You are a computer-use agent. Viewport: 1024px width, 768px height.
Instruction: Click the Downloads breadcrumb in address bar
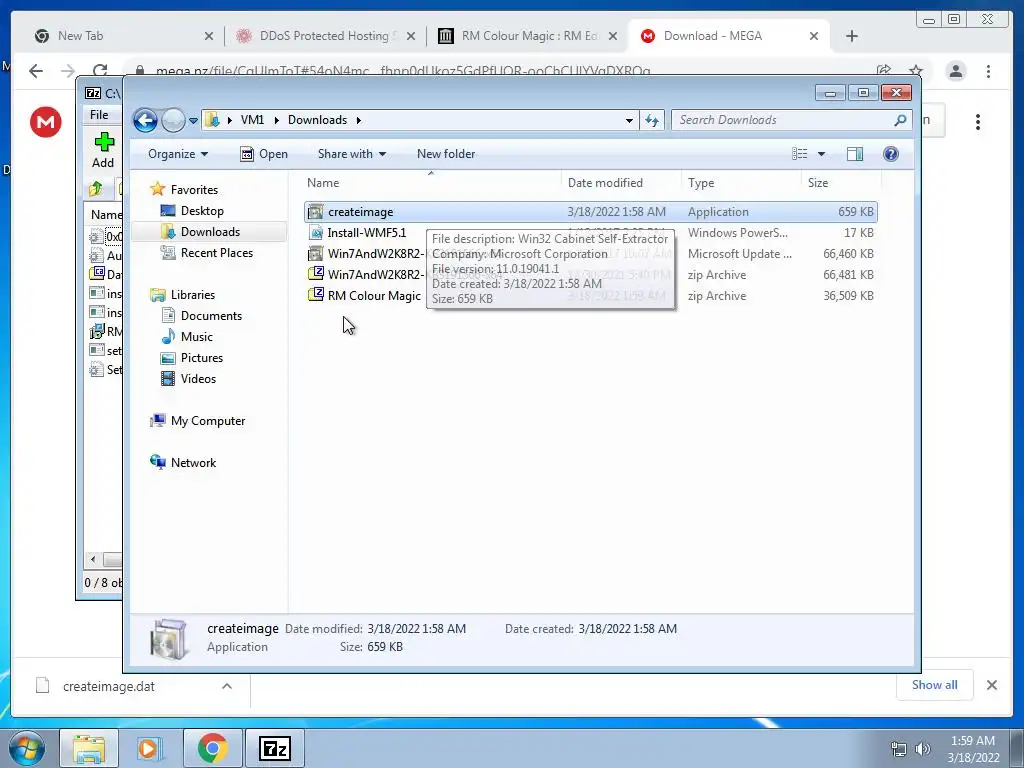point(317,120)
